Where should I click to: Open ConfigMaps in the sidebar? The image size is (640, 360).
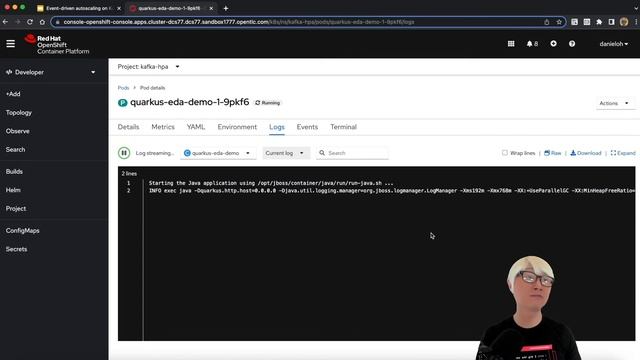[23, 231]
